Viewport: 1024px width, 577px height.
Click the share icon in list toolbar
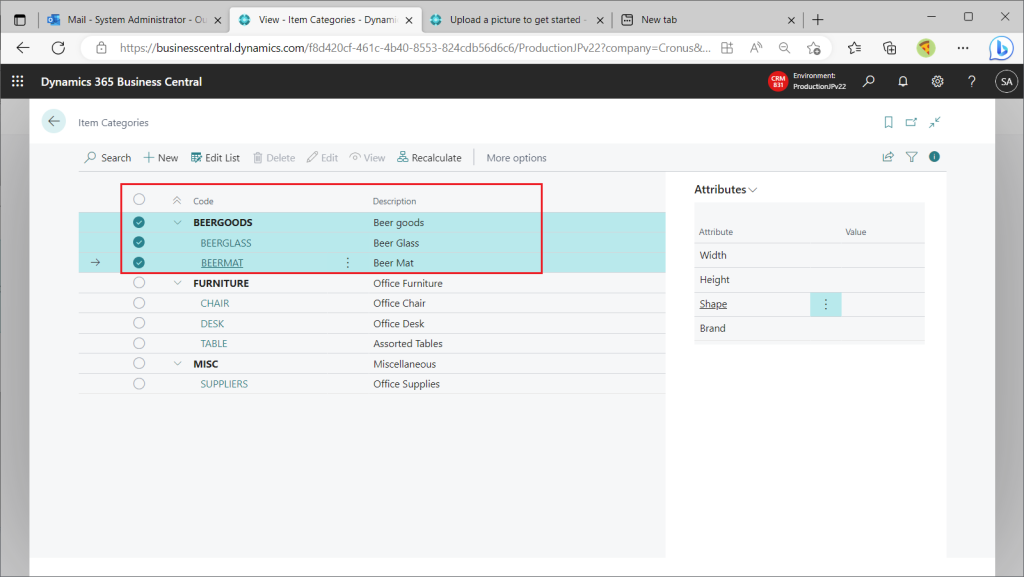tap(888, 157)
